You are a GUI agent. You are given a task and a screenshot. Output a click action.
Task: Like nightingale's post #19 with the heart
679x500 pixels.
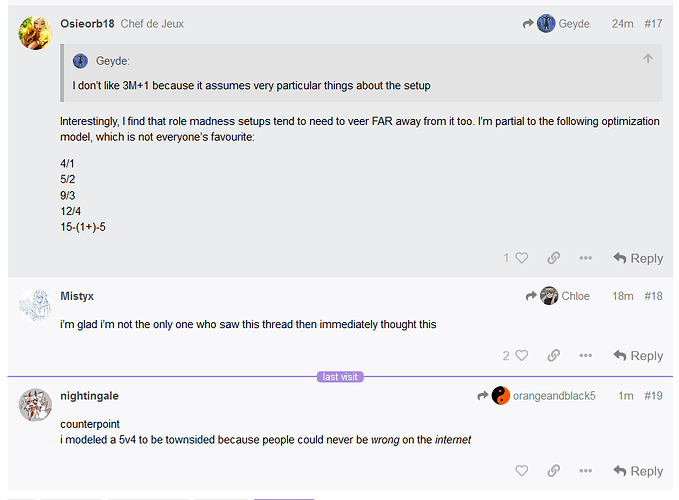tap(521, 471)
